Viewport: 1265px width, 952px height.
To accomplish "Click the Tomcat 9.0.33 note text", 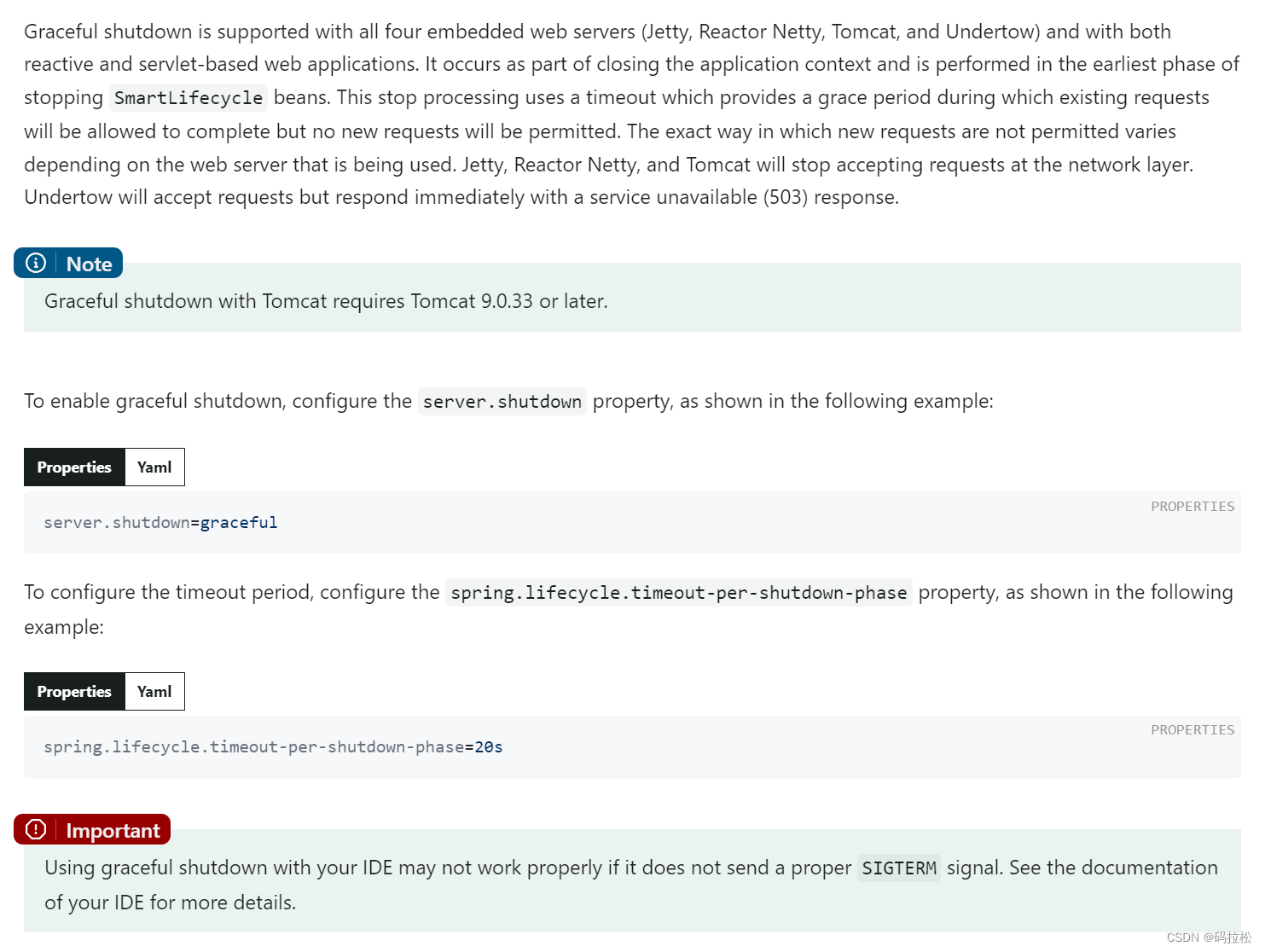I will coord(326,301).
